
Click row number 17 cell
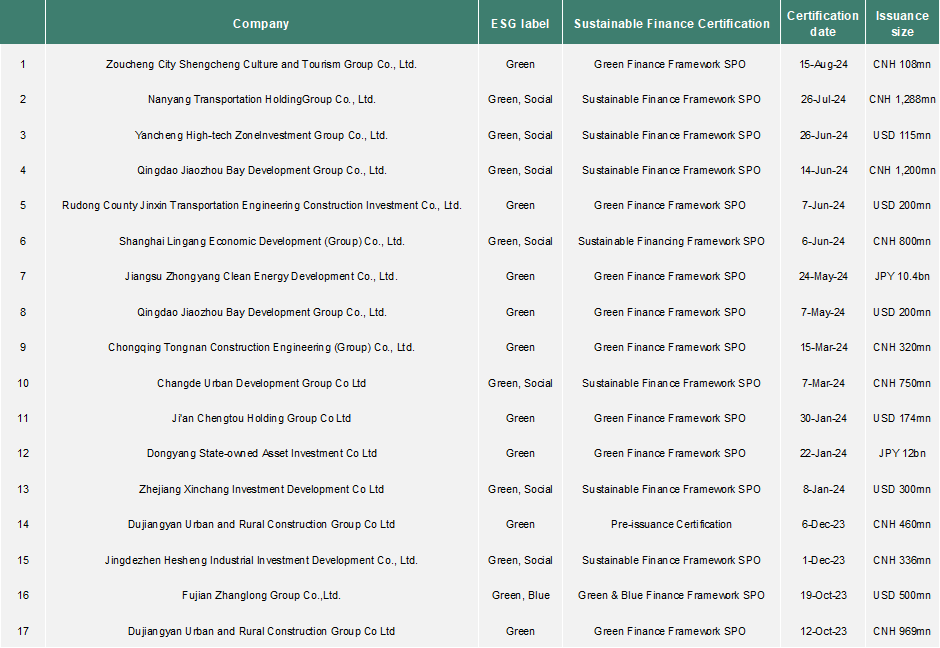point(23,631)
